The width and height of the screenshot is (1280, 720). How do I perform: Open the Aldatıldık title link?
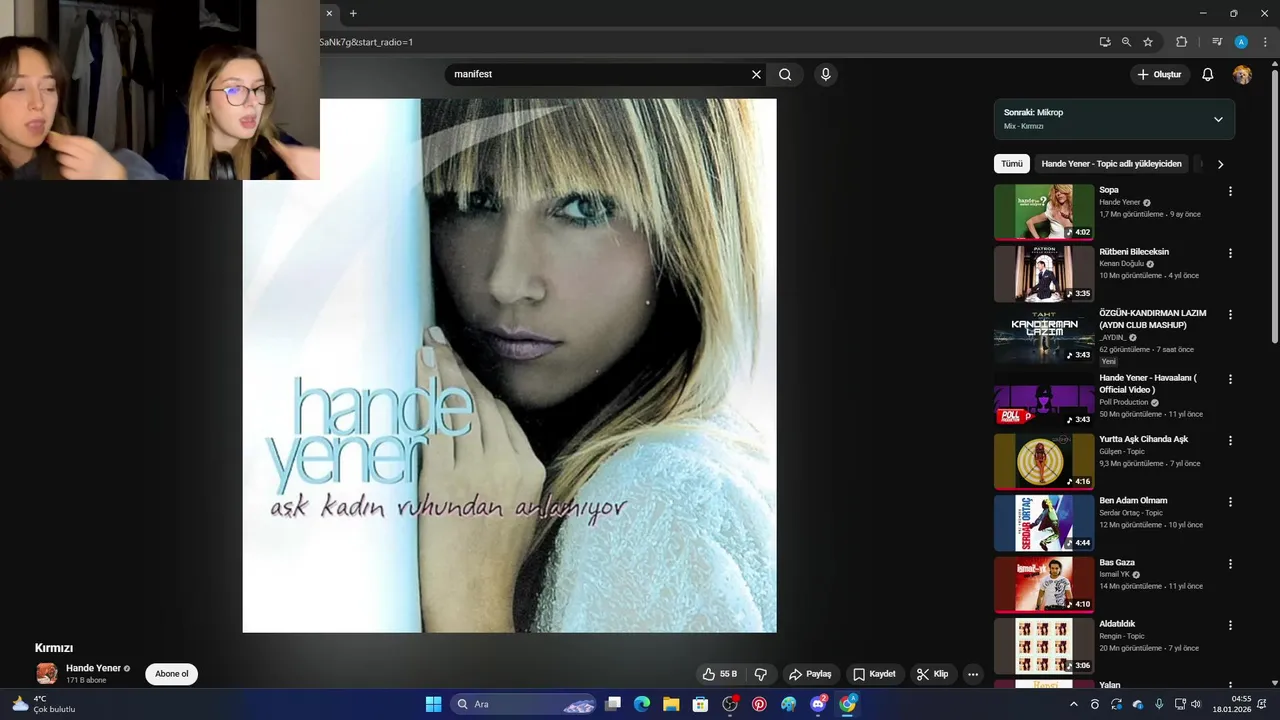(1117, 624)
